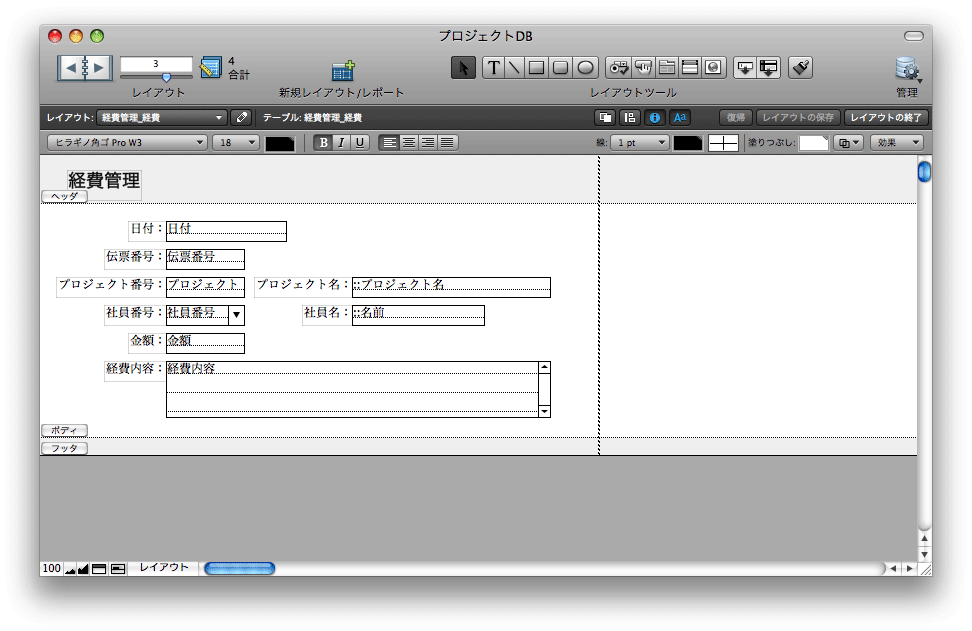Toggle Underline formatting
The width and height of the screenshot is (972, 631).
360,143
